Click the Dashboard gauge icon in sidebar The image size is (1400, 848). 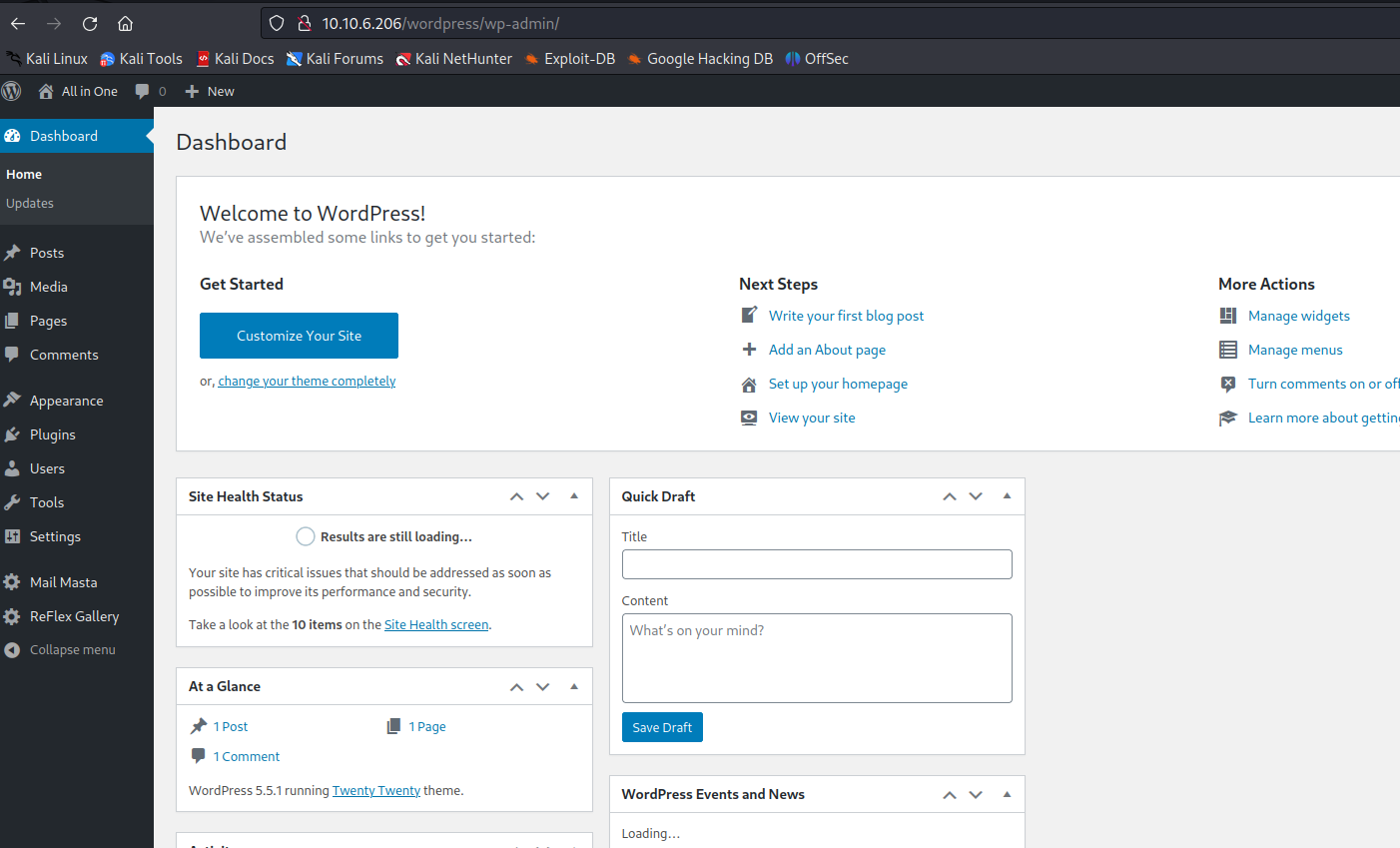tap(12, 136)
